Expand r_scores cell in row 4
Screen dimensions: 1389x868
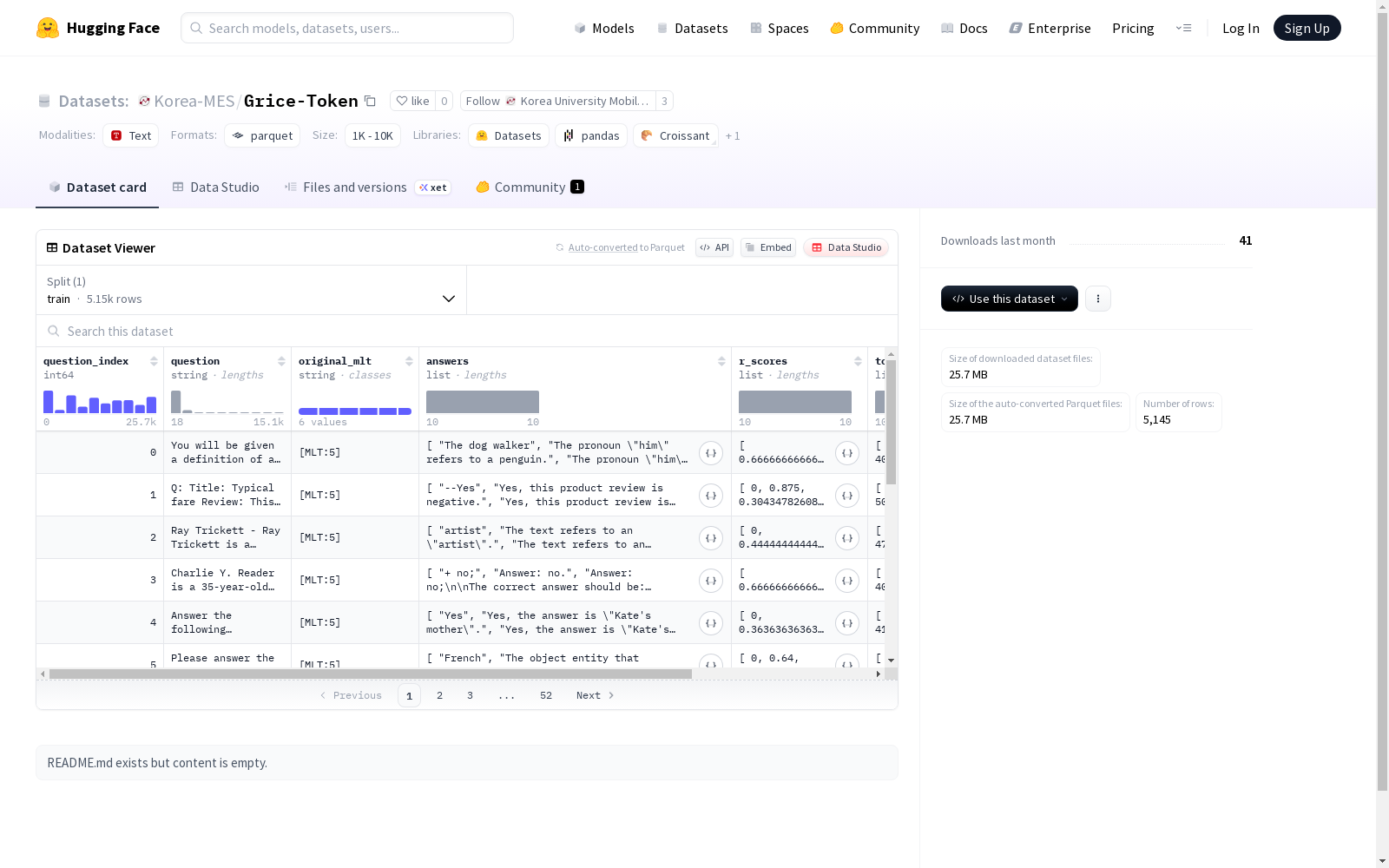coord(847,623)
